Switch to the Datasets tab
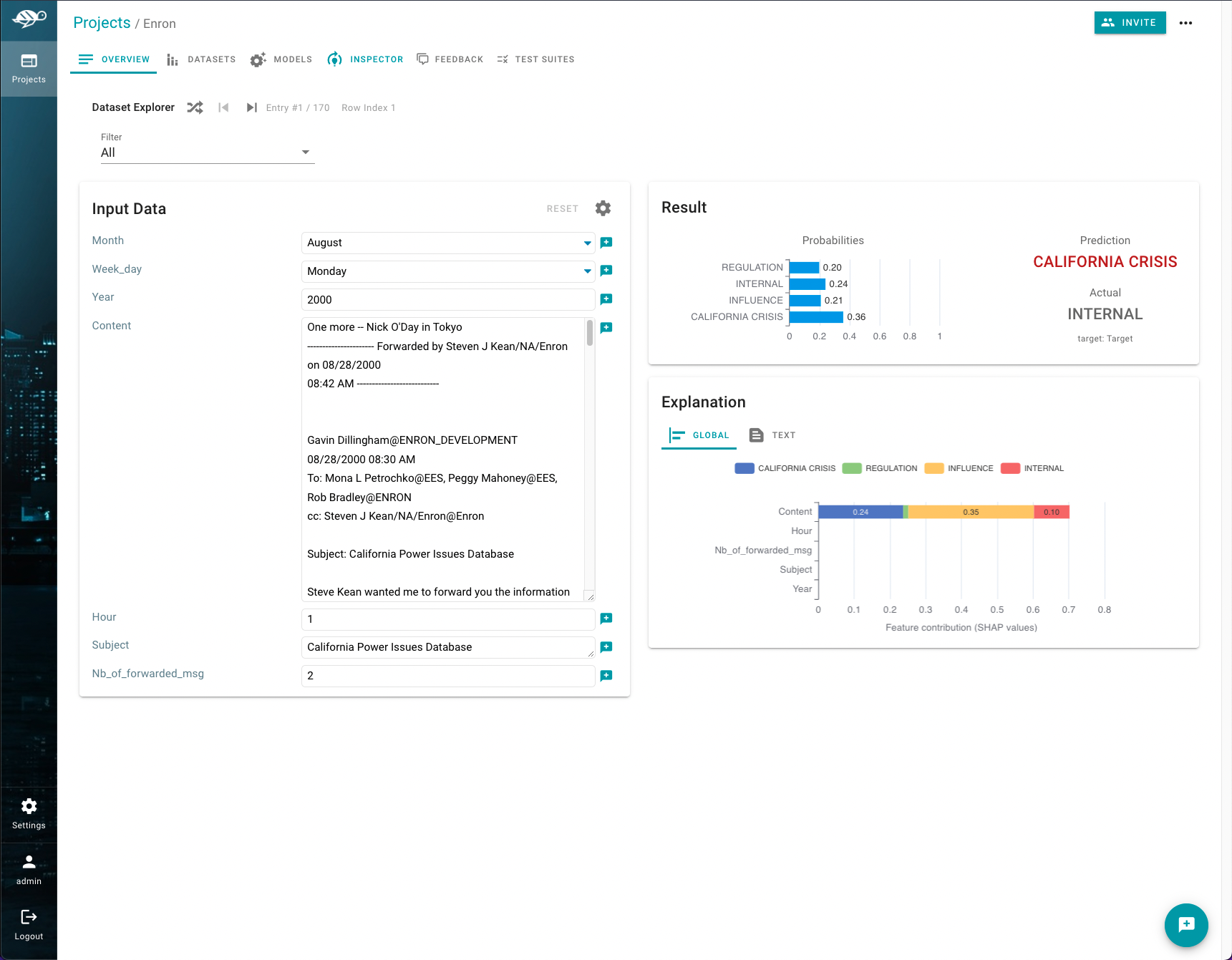Image resolution: width=1232 pixels, height=960 pixels. click(x=201, y=59)
